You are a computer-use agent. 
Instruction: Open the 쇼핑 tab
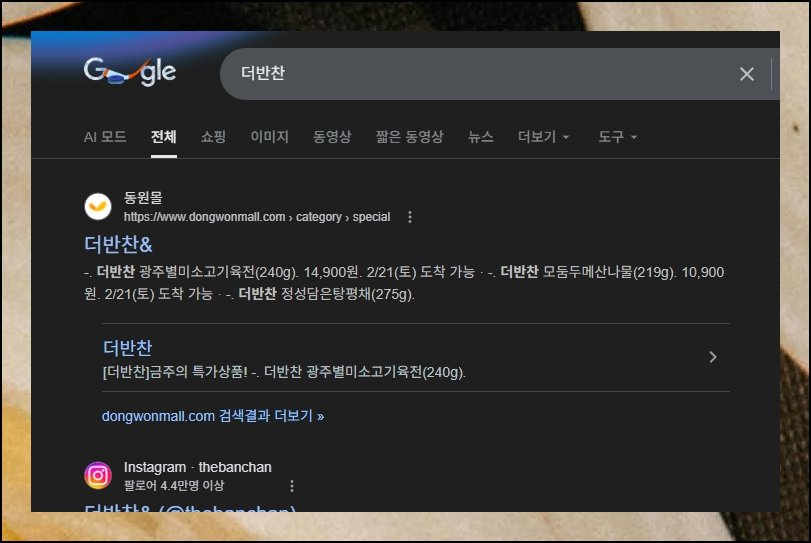click(x=213, y=137)
